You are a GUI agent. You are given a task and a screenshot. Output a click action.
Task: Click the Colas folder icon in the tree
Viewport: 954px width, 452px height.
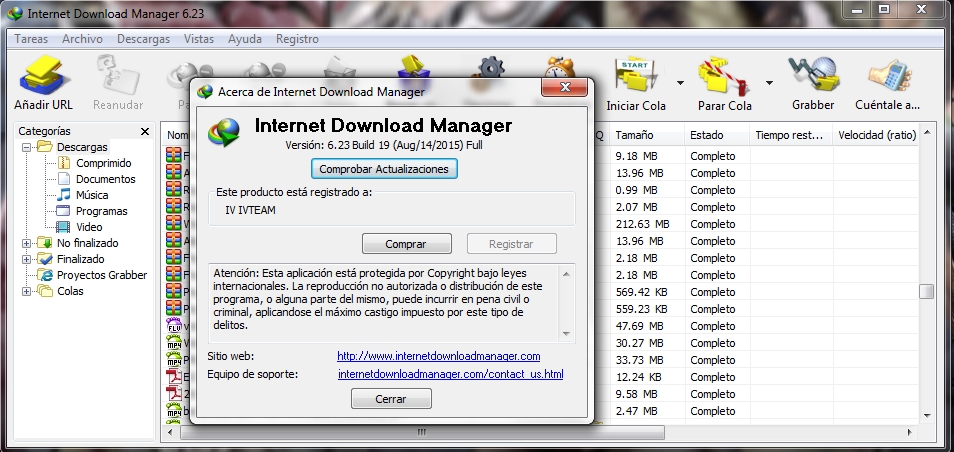tap(44, 291)
